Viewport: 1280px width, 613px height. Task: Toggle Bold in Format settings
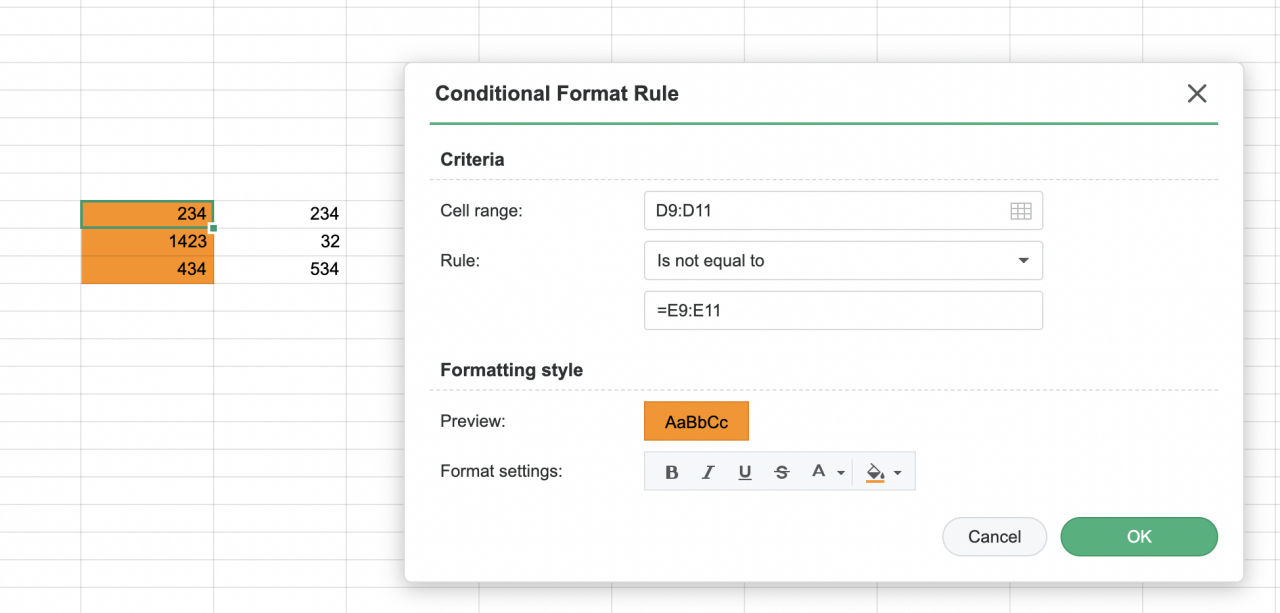pyautogui.click(x=672, y=472)
